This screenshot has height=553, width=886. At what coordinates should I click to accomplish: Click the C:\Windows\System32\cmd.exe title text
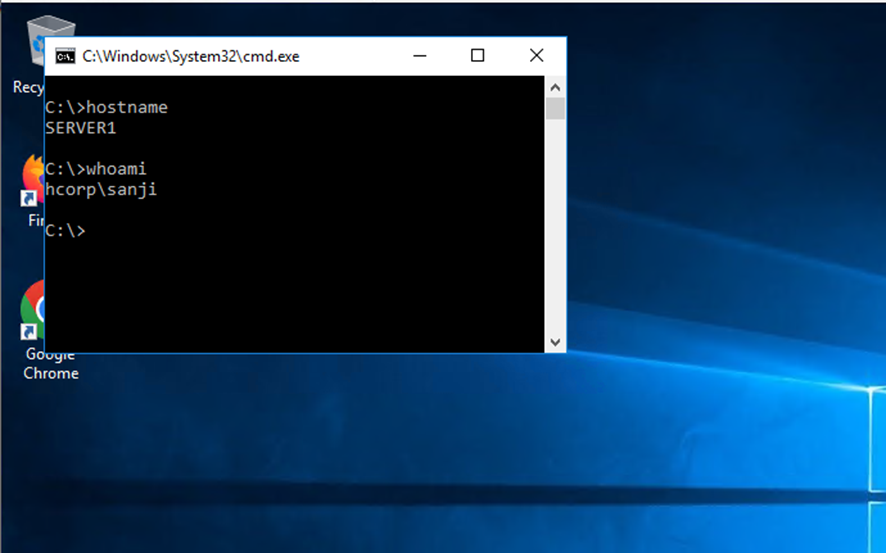pyautogui.click(x=190, y=57)
